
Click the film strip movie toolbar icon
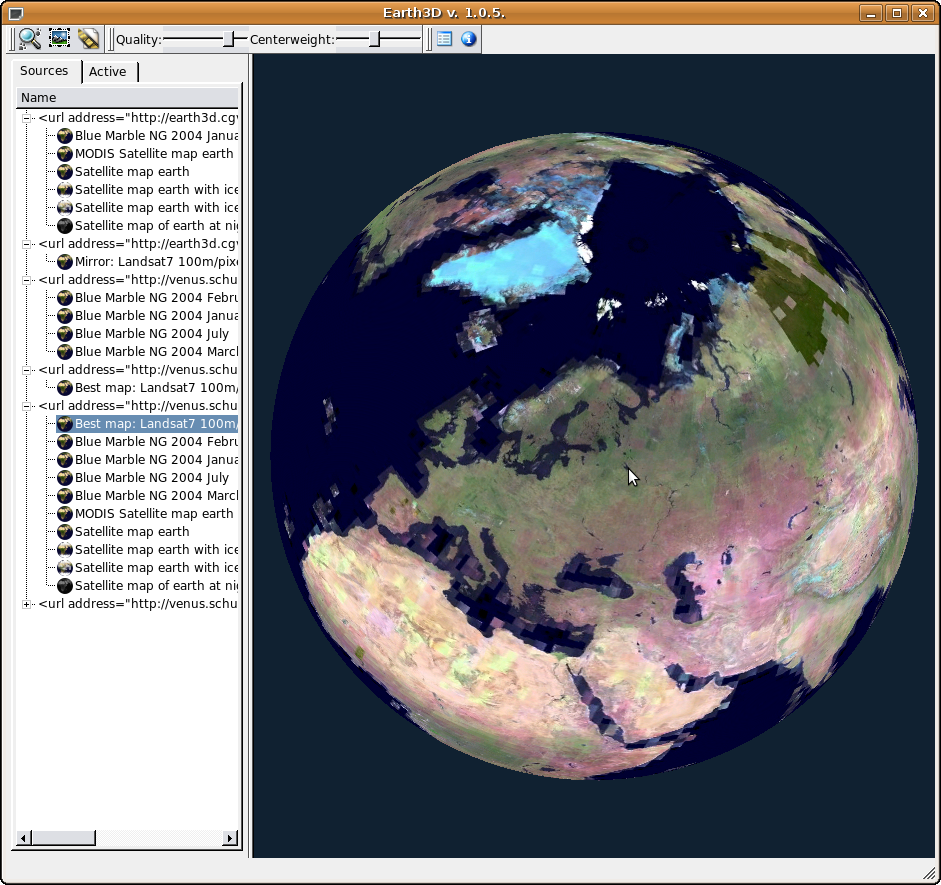click(88, 39)
